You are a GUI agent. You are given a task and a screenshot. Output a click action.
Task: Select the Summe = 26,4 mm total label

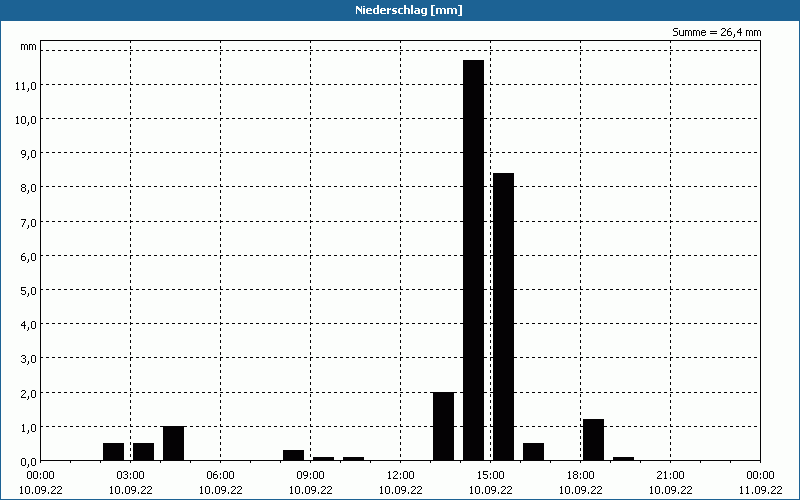[716, 32]
